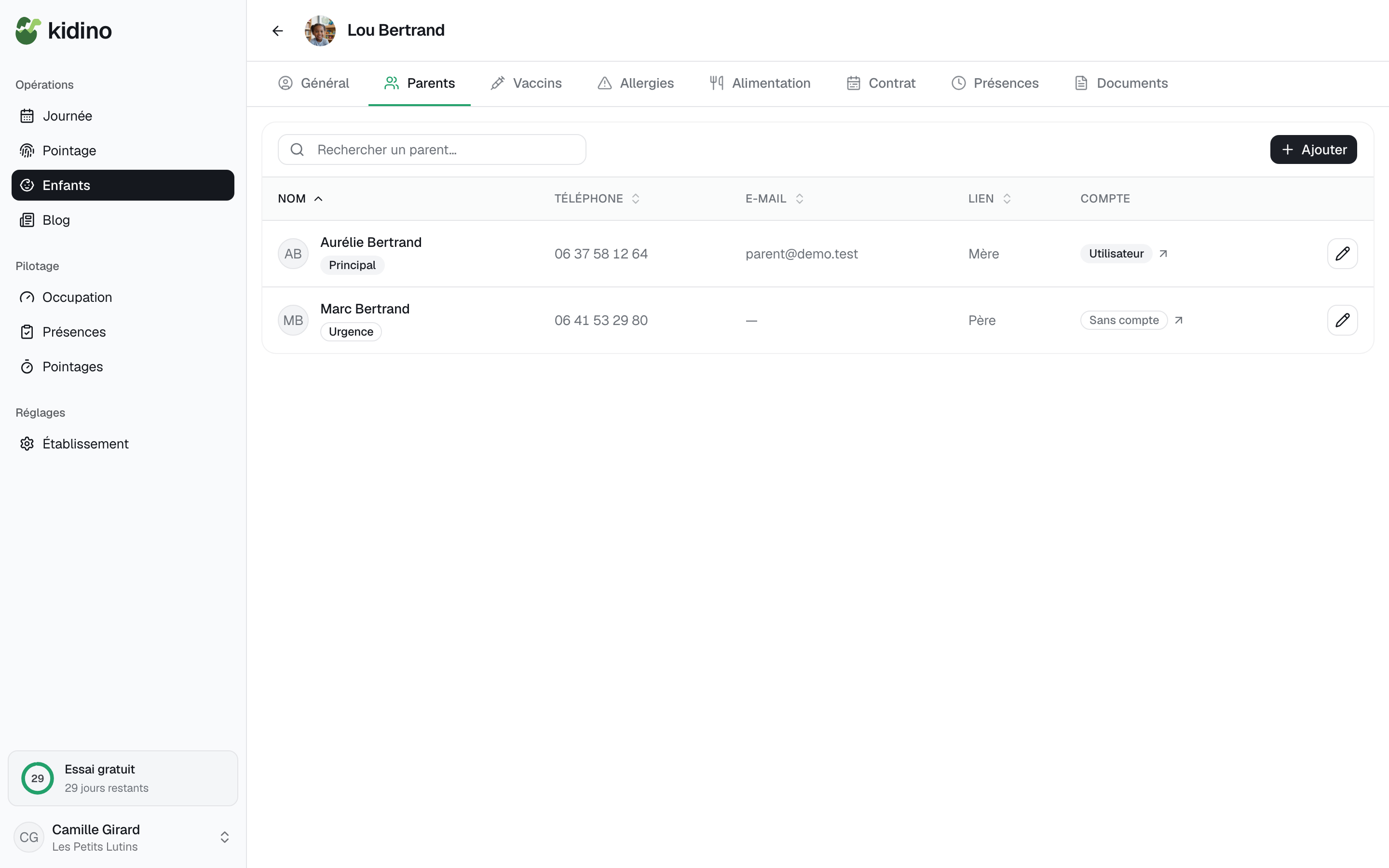Viewport: 1389px width, 868px height.
Task: Open the Alimentation tab
Action: point(760,83)
